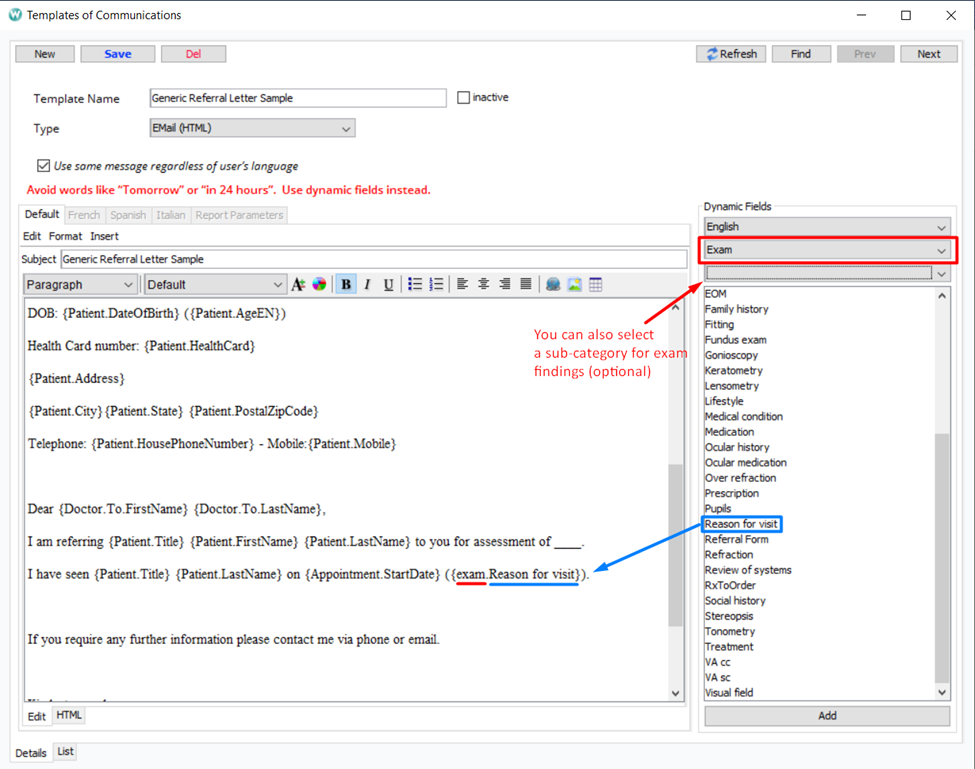This screenshot has width=975, height=769.
Task: Select 'Reason for visit' in the field list
Action: [741, 524]
